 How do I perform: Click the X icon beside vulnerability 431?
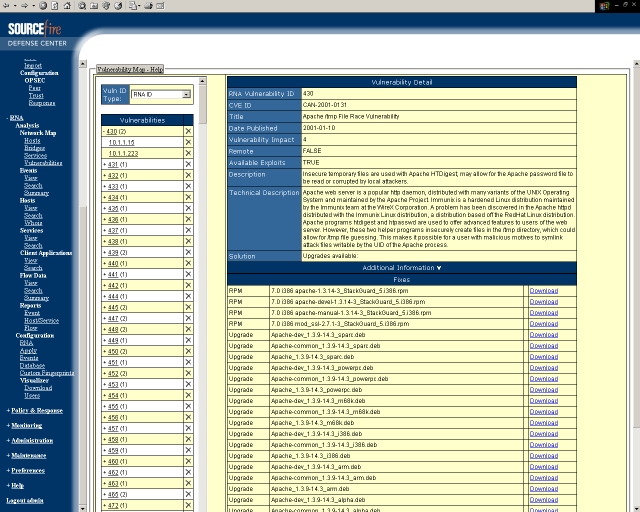[188, 164]
